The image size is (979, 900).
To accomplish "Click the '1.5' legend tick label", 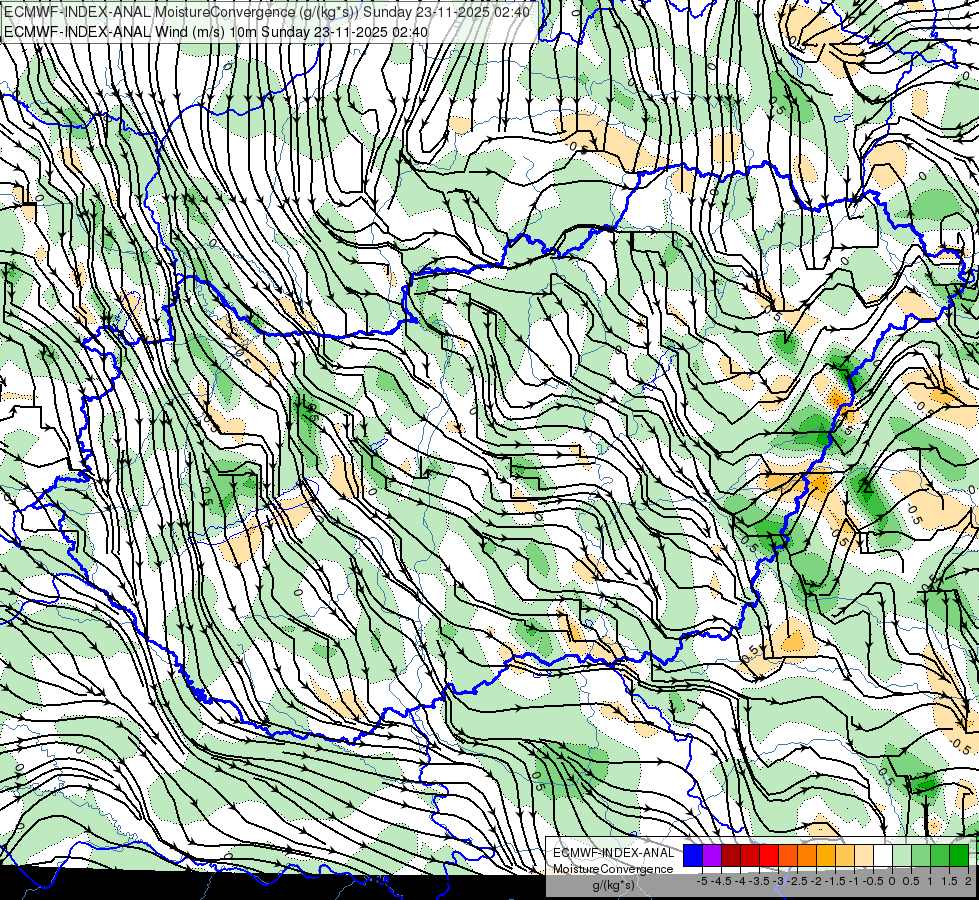I will click(x=949, y=881).
